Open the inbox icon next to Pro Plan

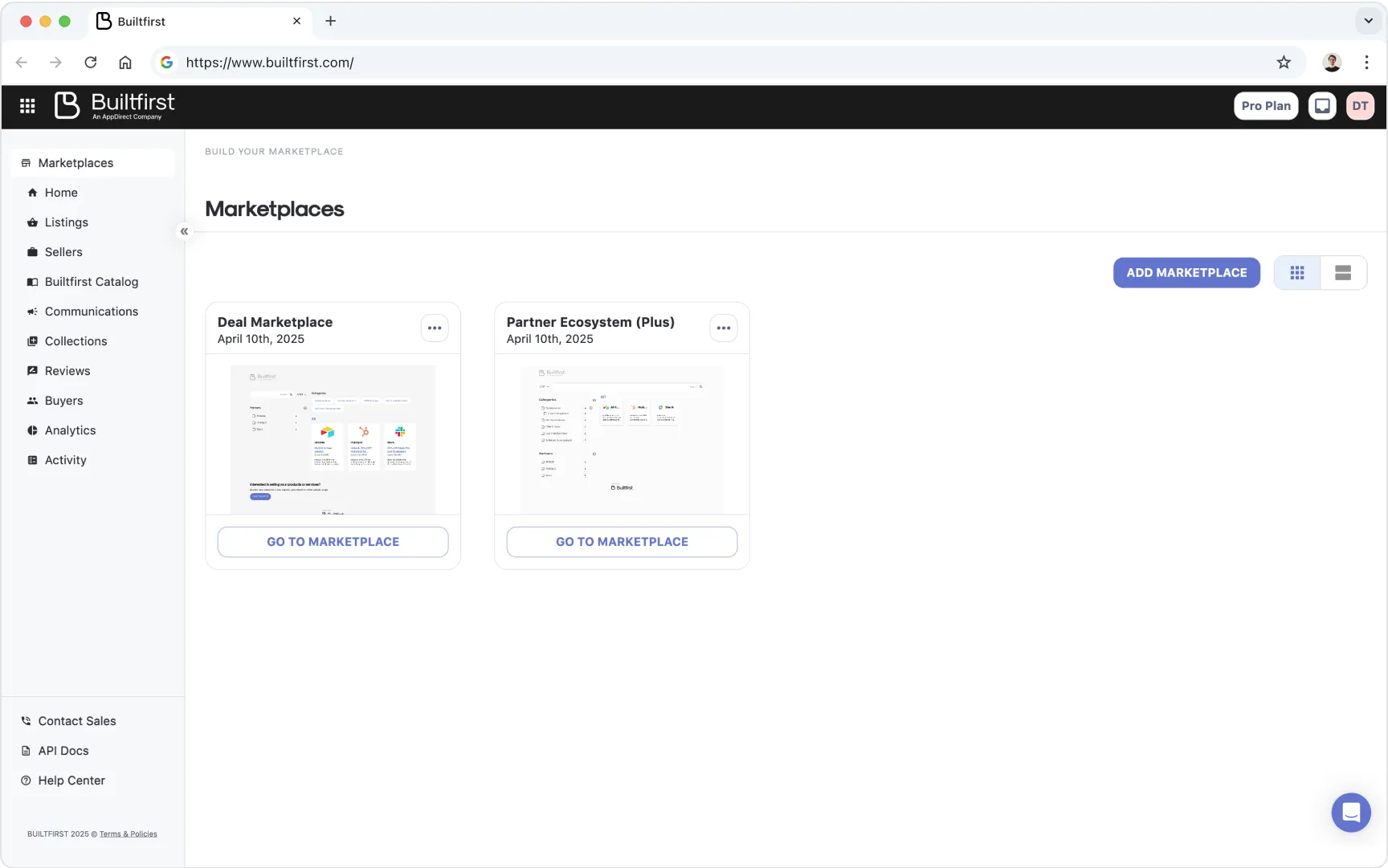pyautogui.click(x=1322, y=106)
